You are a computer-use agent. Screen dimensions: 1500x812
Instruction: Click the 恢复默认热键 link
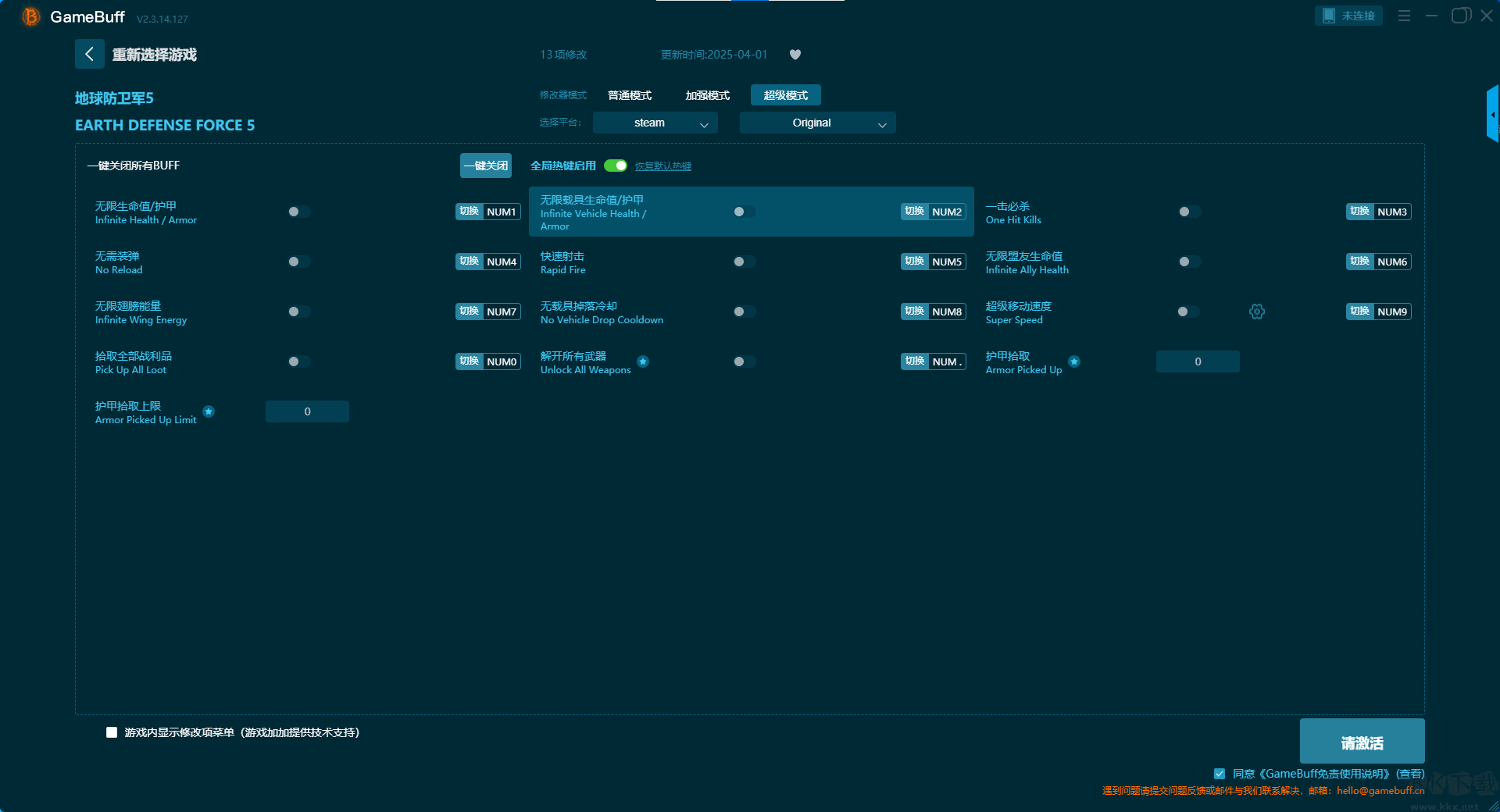click(662, 166)
